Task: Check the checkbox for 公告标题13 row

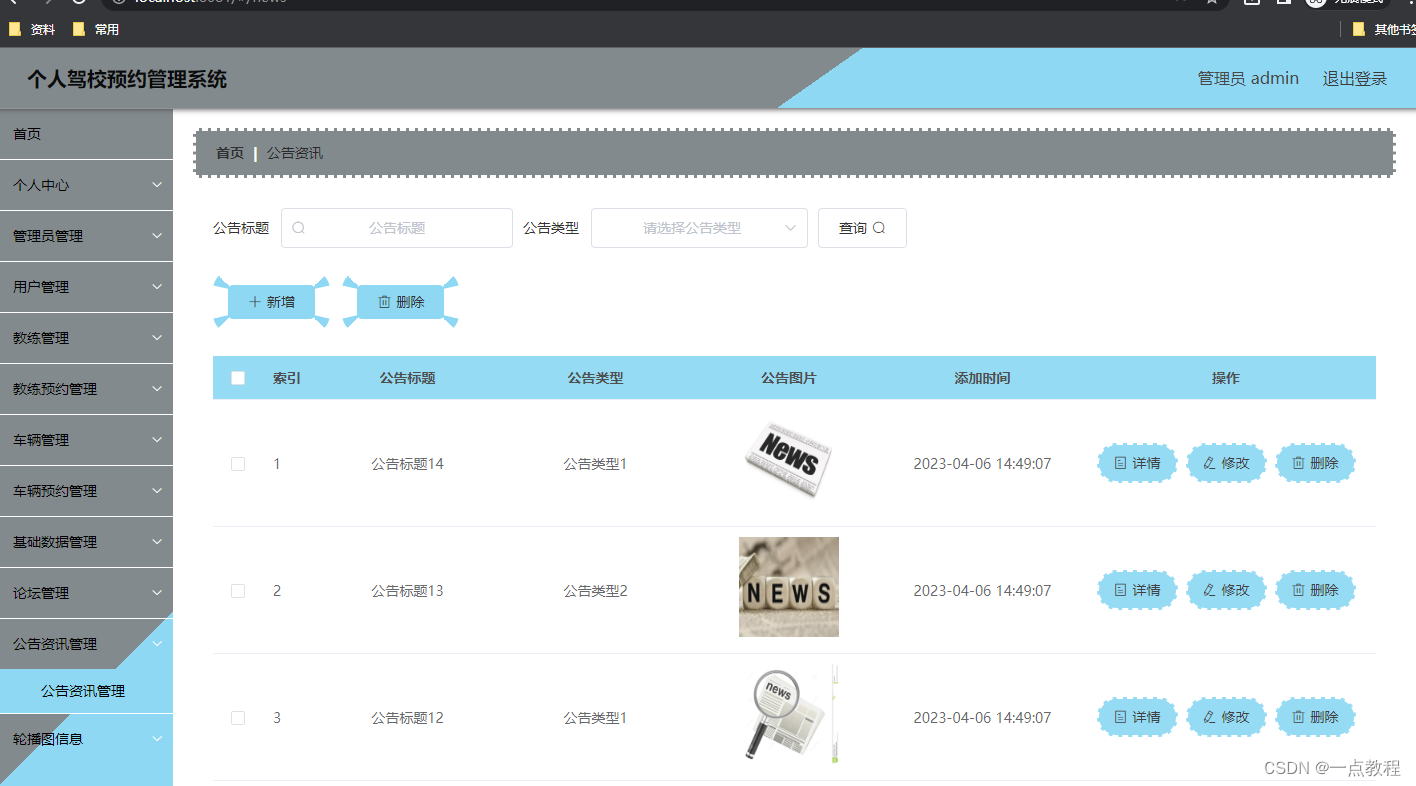Action: (238, 590)
